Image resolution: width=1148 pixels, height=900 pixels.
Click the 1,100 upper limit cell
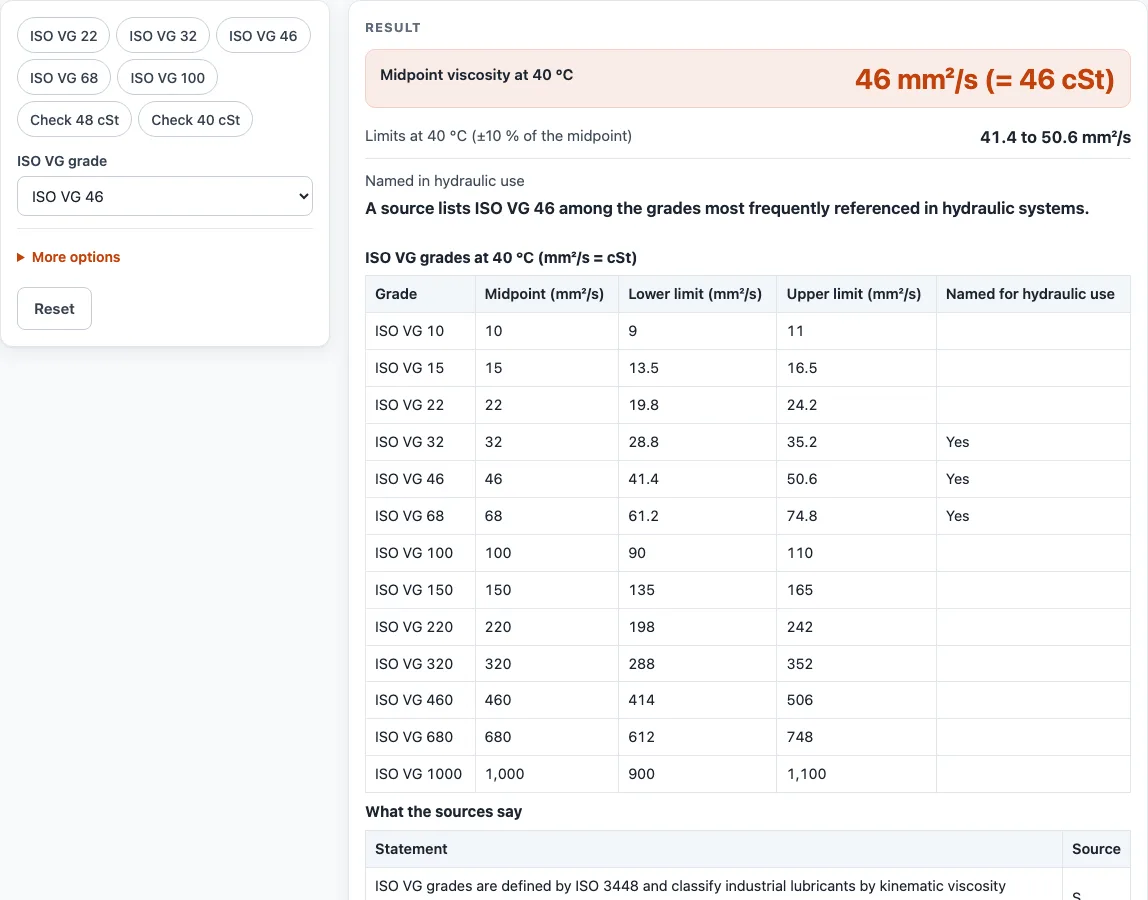click(857, 774)
